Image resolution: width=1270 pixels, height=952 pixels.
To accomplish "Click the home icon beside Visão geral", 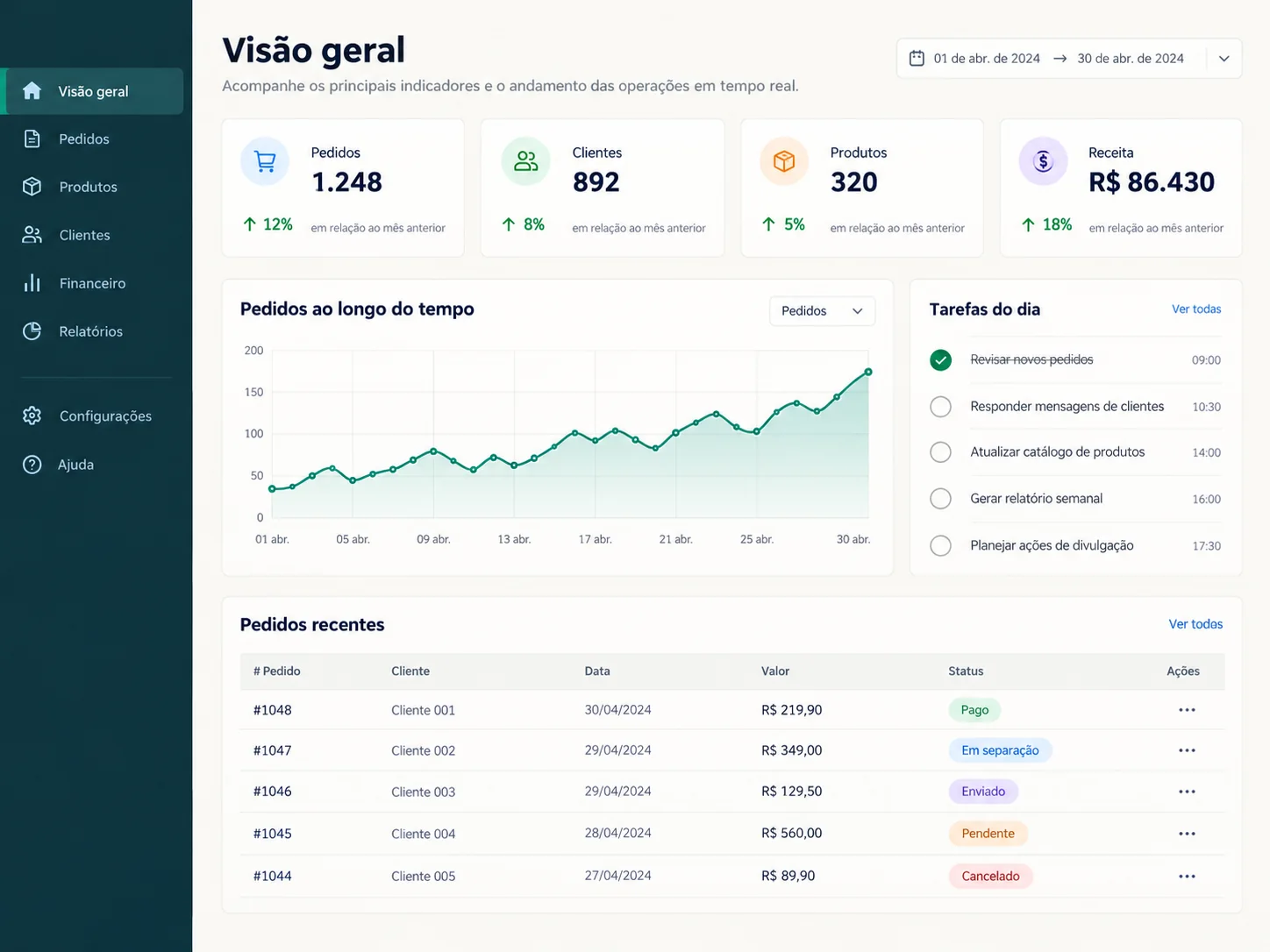I will tap(32, 90).
